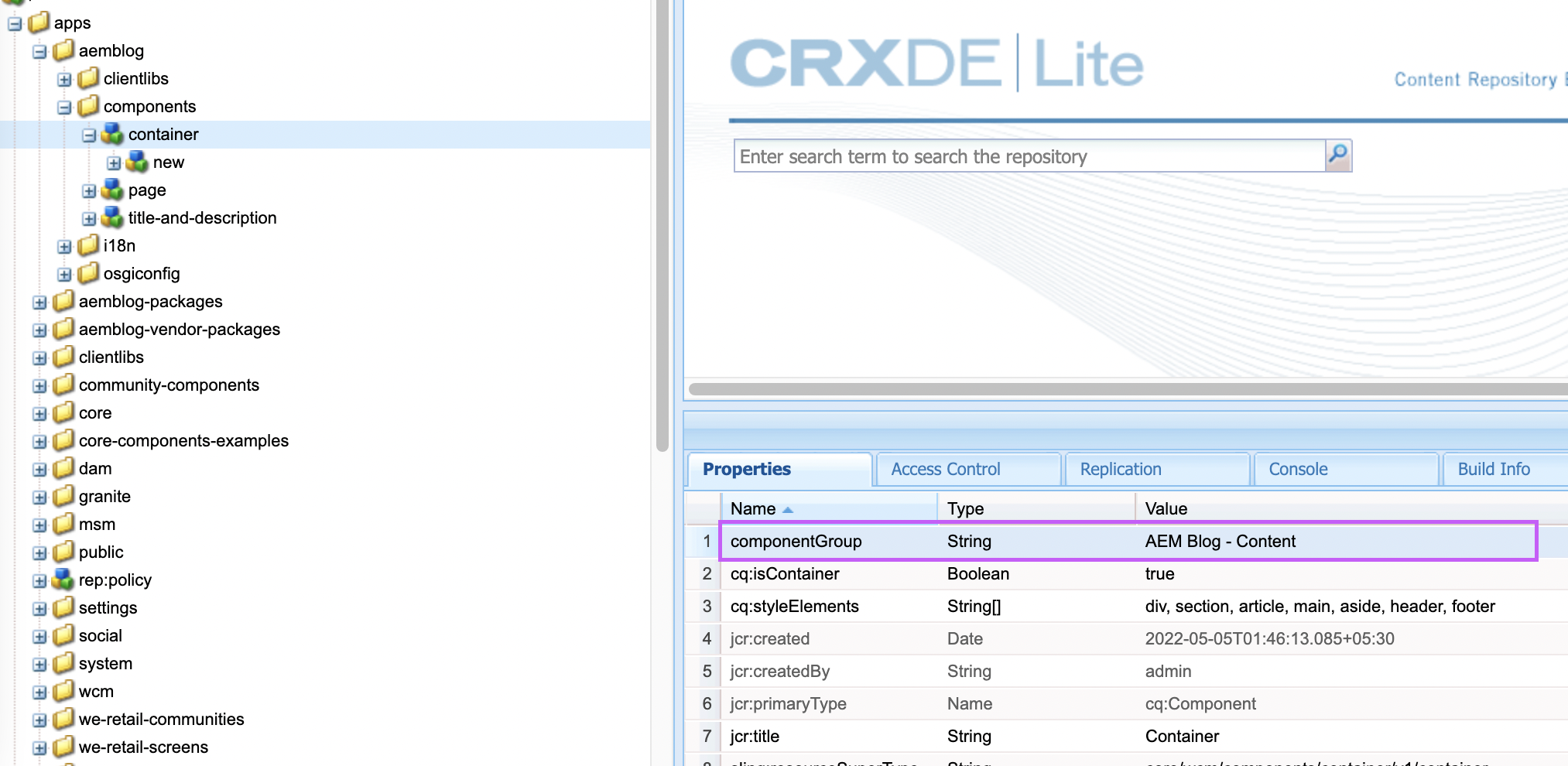Click the AEM Blog - Content value
This screenshot has width=1568, height=766.
point(1220,541)
